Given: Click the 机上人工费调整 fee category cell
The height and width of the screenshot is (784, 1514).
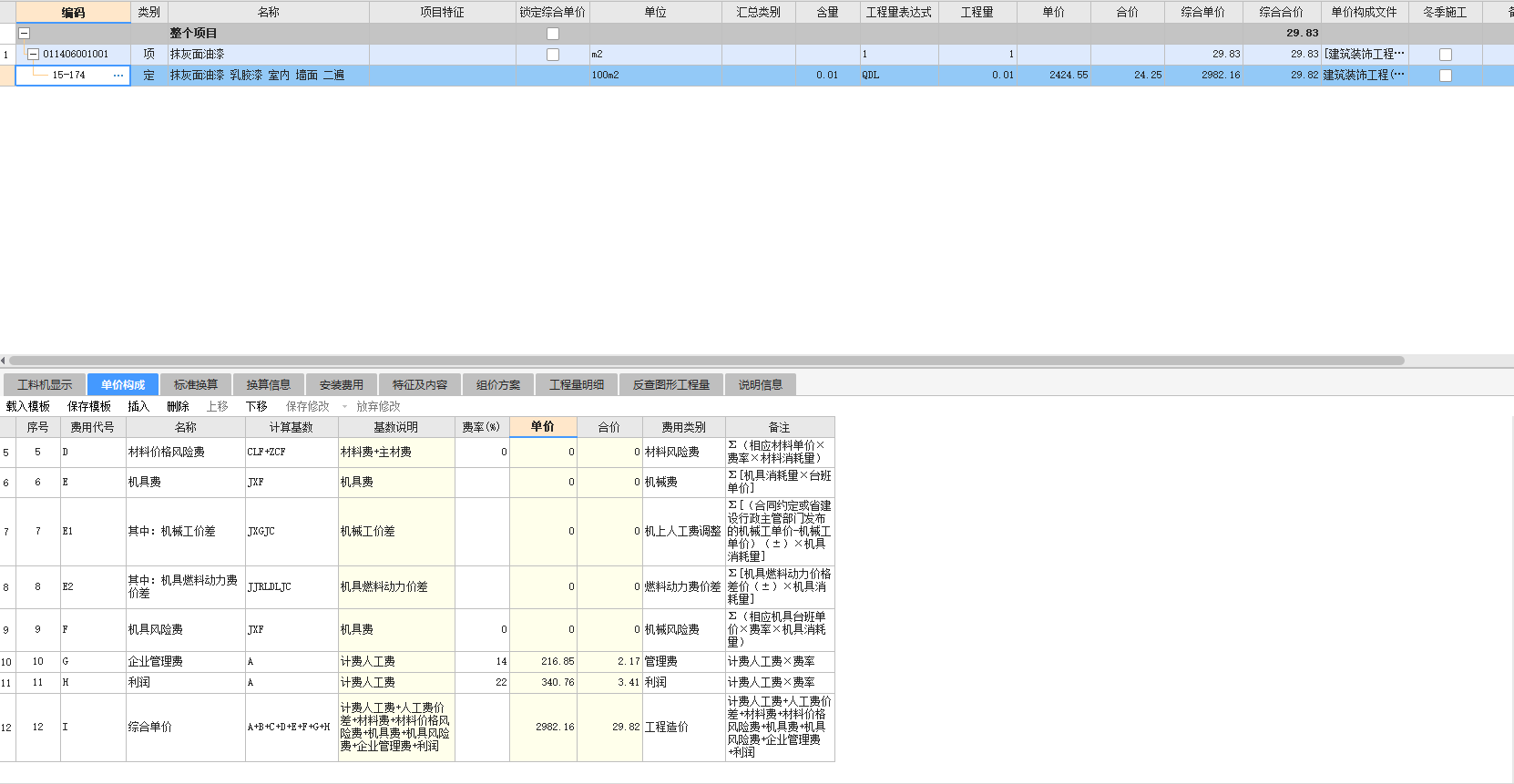Looking at the screenshot, I should [x=683, y=532].
